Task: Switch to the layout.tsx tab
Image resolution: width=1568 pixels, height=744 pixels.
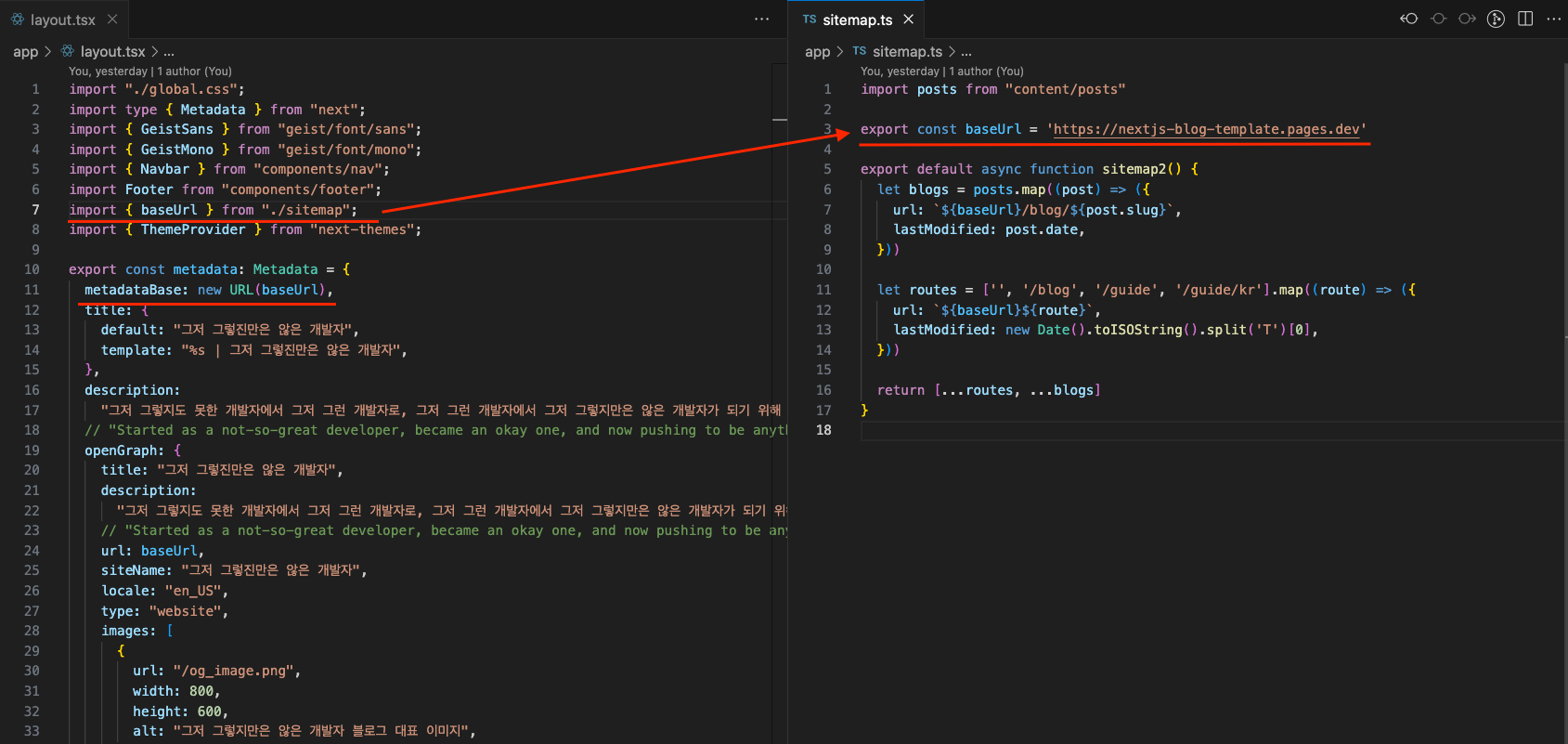Action: point(63,20)
